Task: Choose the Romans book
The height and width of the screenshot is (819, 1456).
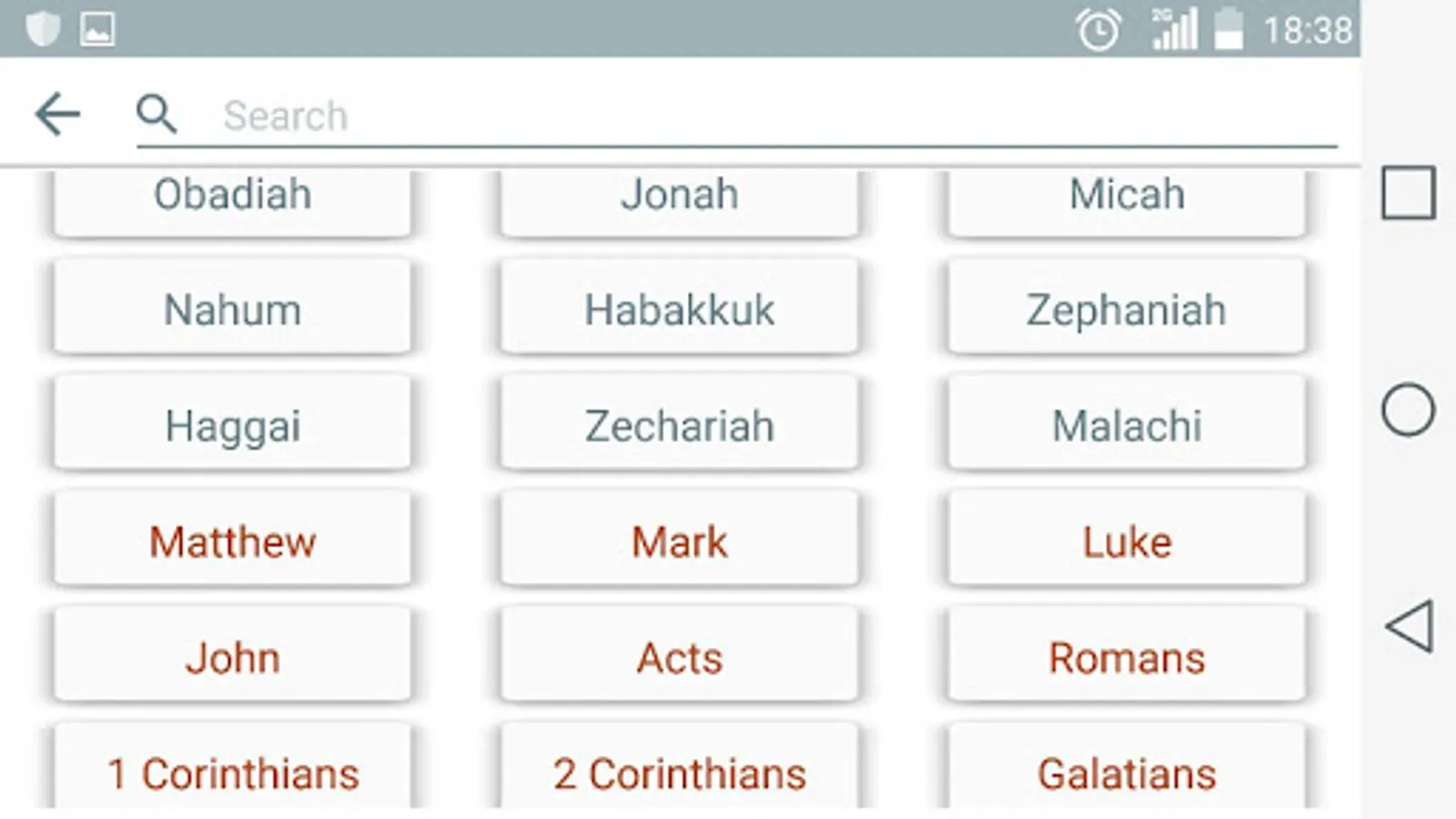Action: click(1127, 656)
